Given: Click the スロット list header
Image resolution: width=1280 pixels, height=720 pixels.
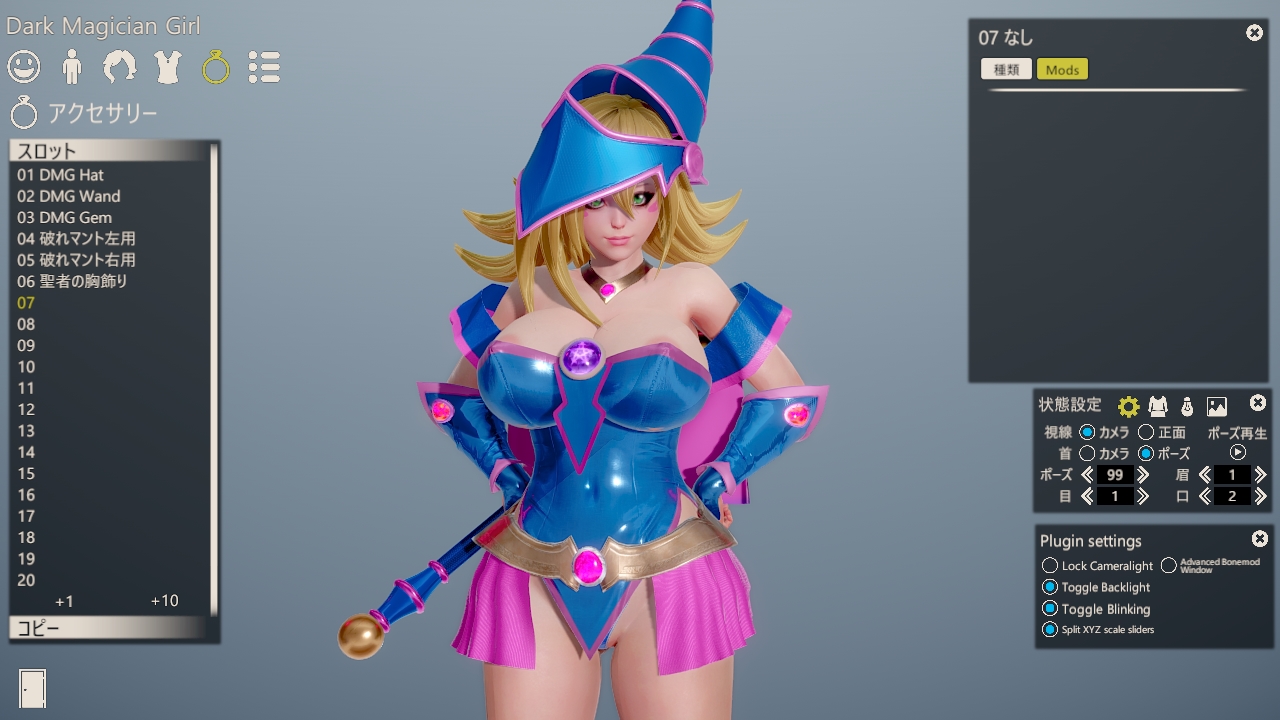Looking at the screenshot, I should pyautogui.click(x=110, y=152).
